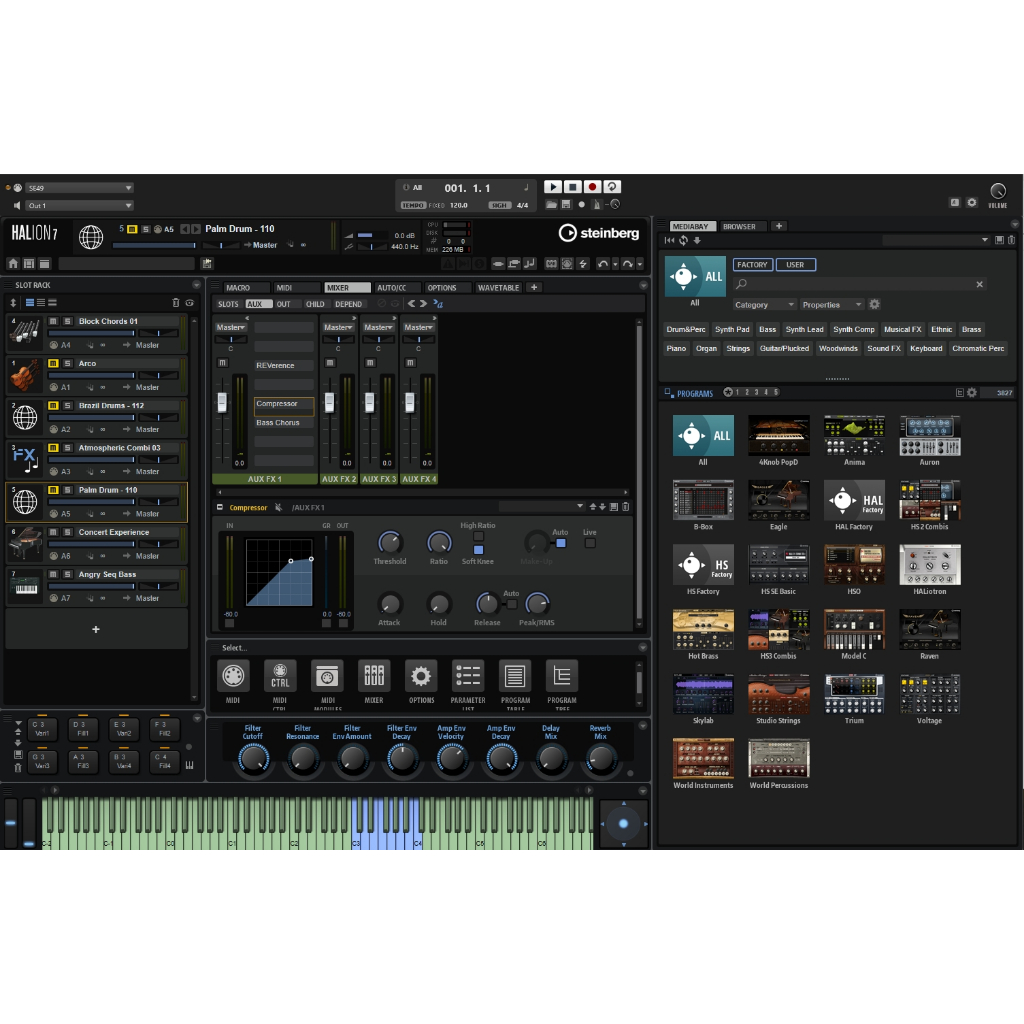Select the Anima instrument thumbnail
Viewport: 1024px width, 1024px height.
coord(854,436)
